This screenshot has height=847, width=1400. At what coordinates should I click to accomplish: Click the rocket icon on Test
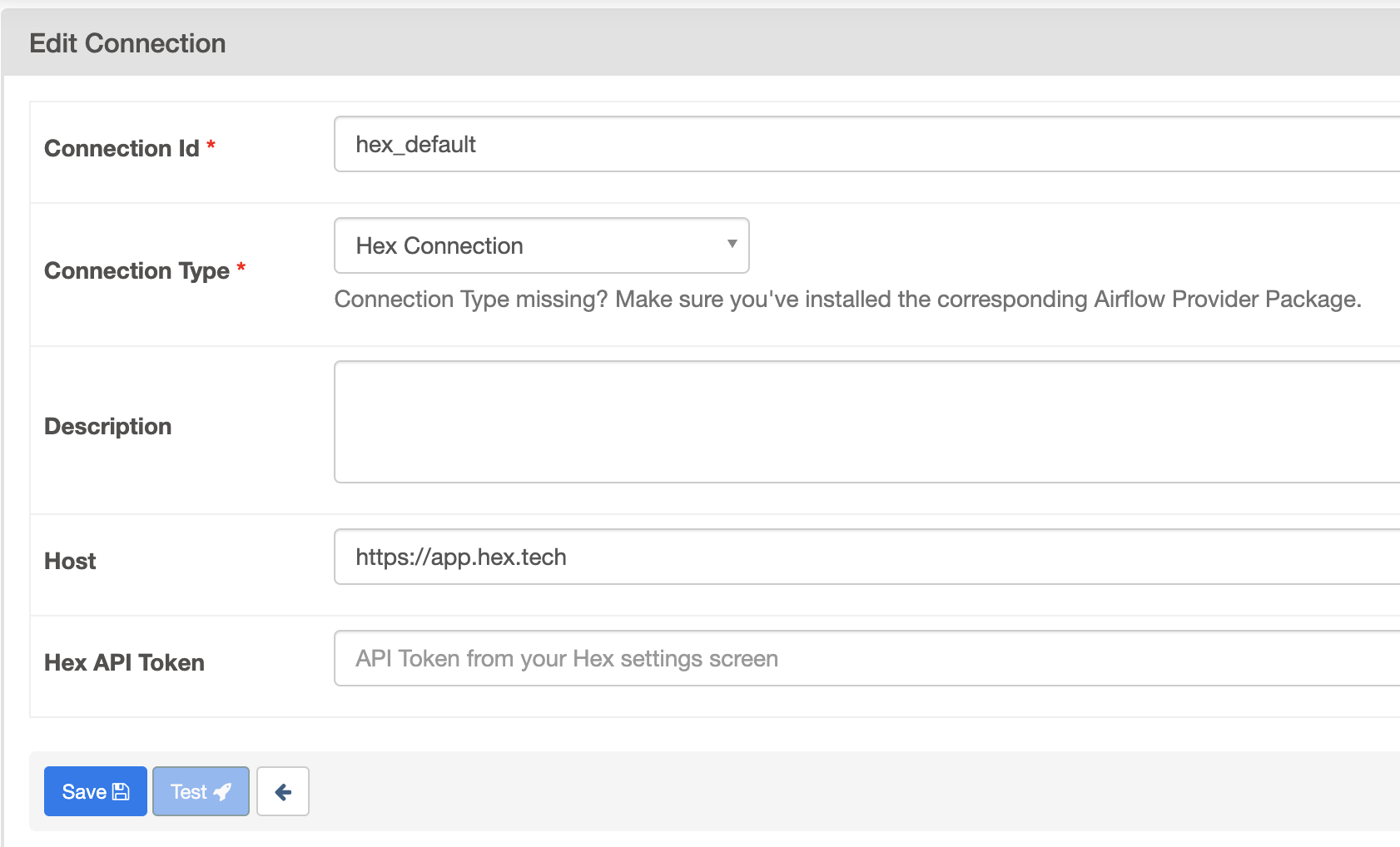(222, 792)
